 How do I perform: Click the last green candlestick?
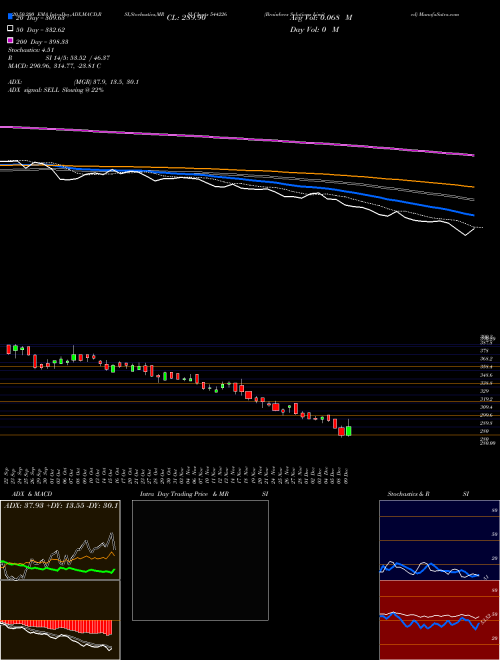point(348,431)
